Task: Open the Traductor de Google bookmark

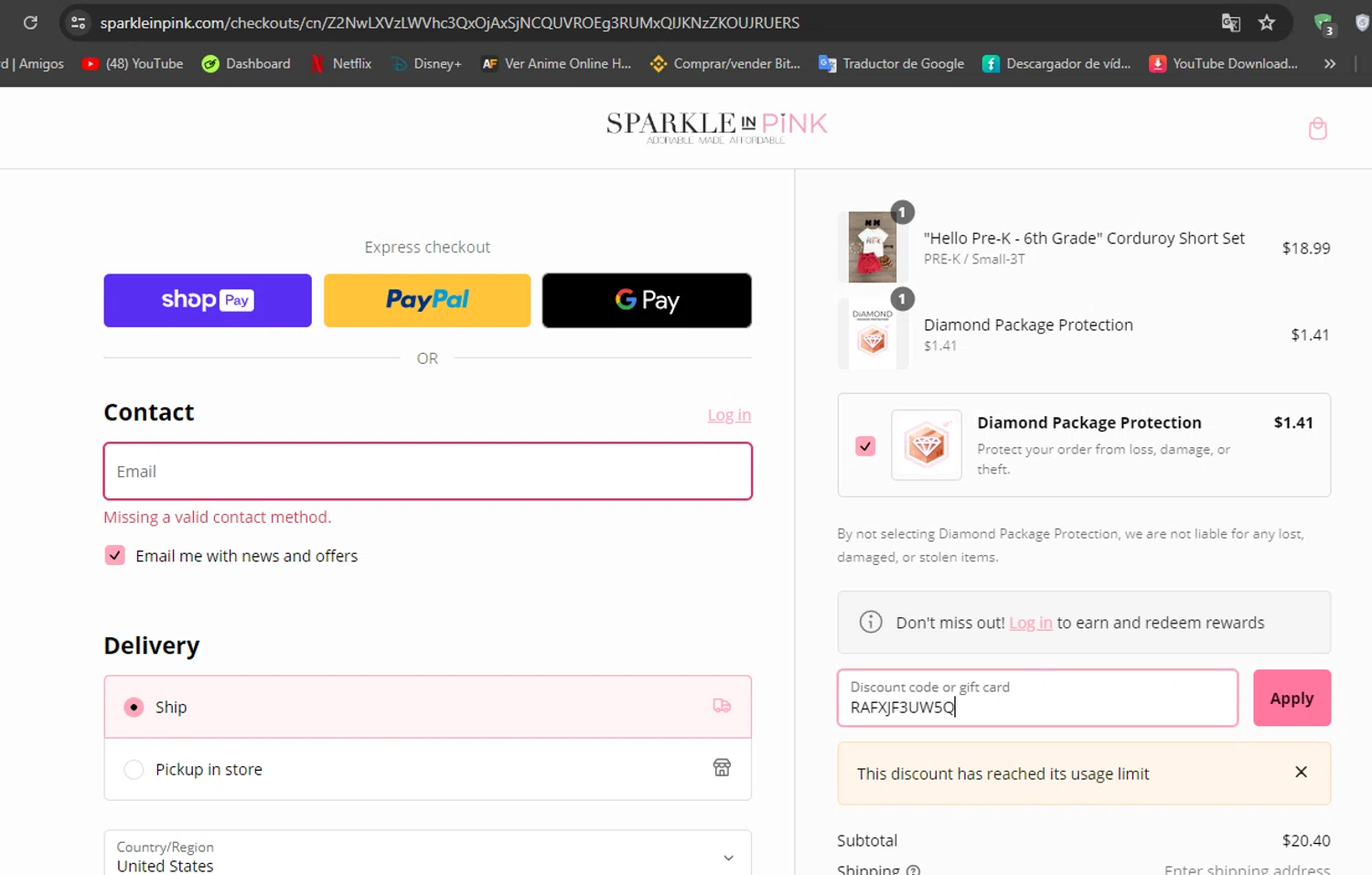Action: coord(892,64)
